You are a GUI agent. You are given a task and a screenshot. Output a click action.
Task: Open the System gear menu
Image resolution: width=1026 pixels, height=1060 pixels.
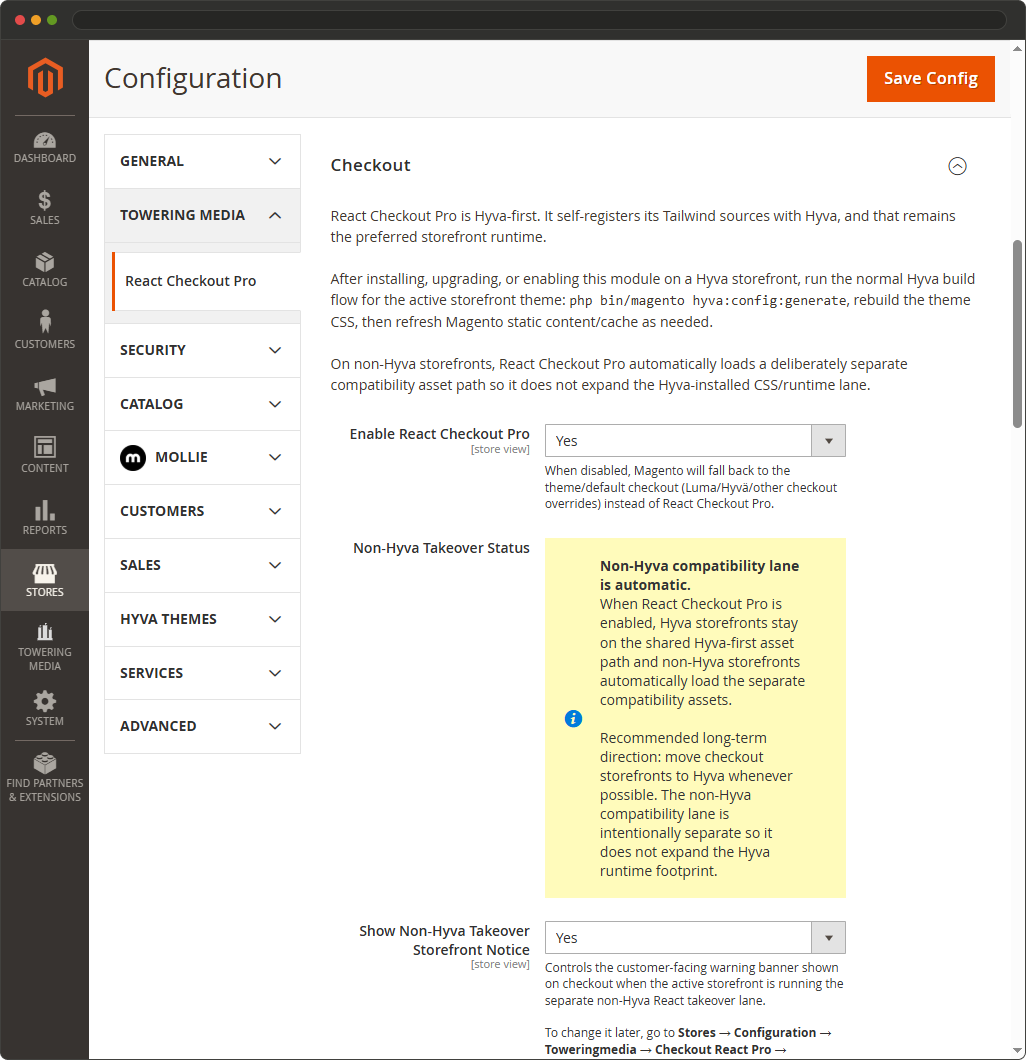tap(45, 708)
